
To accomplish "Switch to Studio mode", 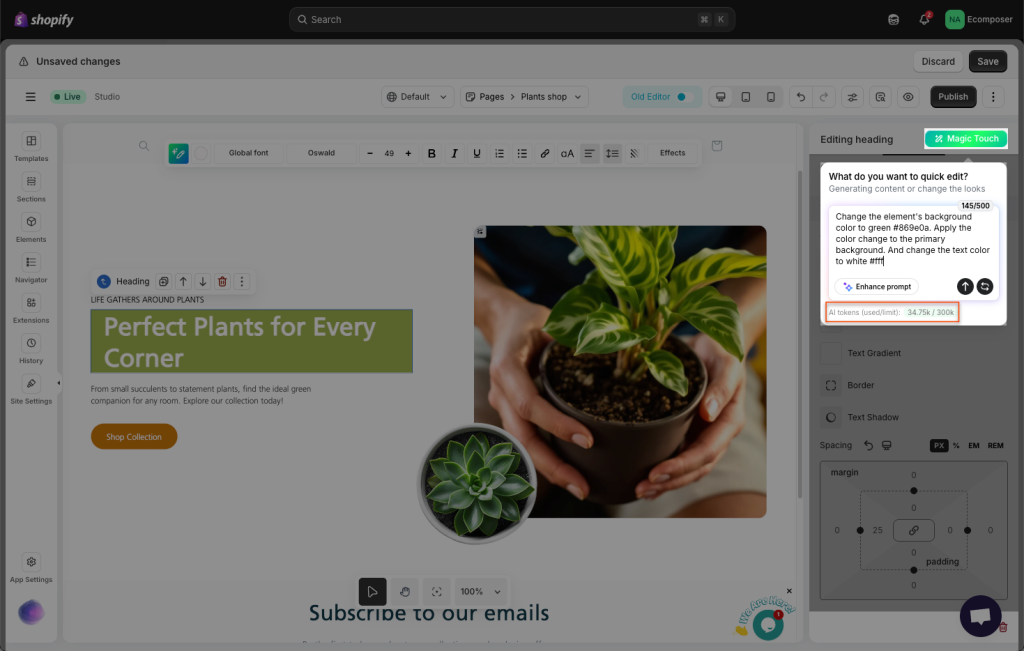I will pos(107,97).
